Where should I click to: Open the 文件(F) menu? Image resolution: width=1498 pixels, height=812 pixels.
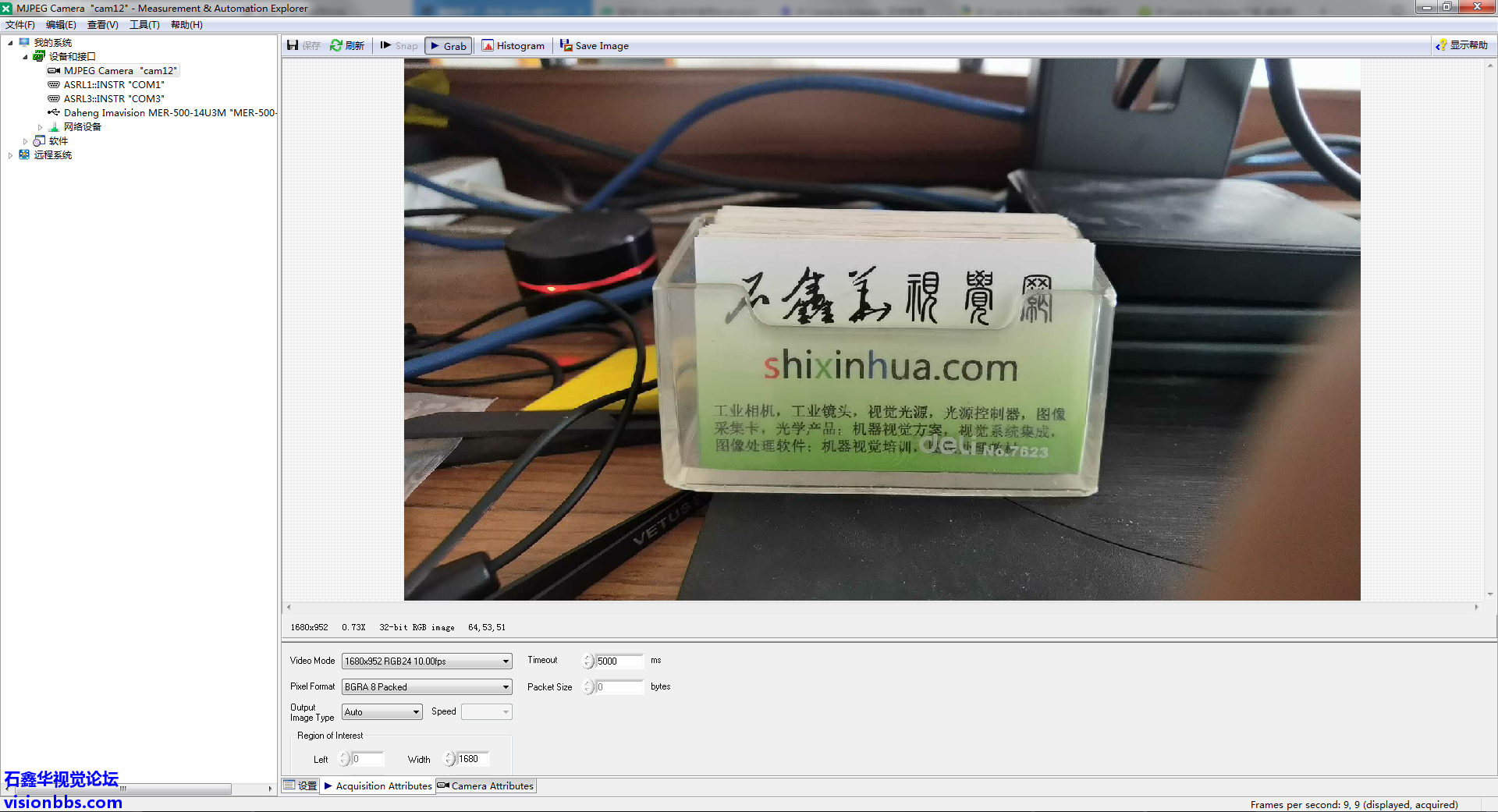pos(20,25)
